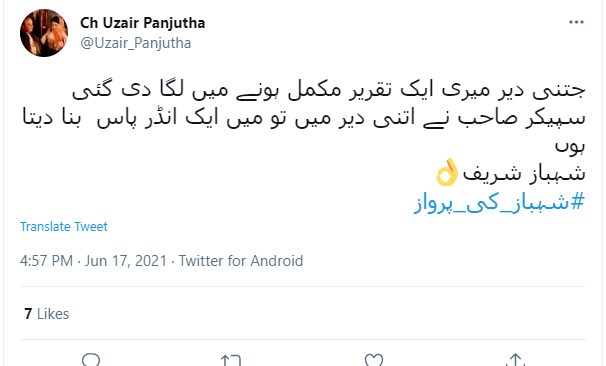Retweet this tweet using the retweet icon
This screenshot has height=366, width=606.
pyautogui.click(x=232, y=360)
